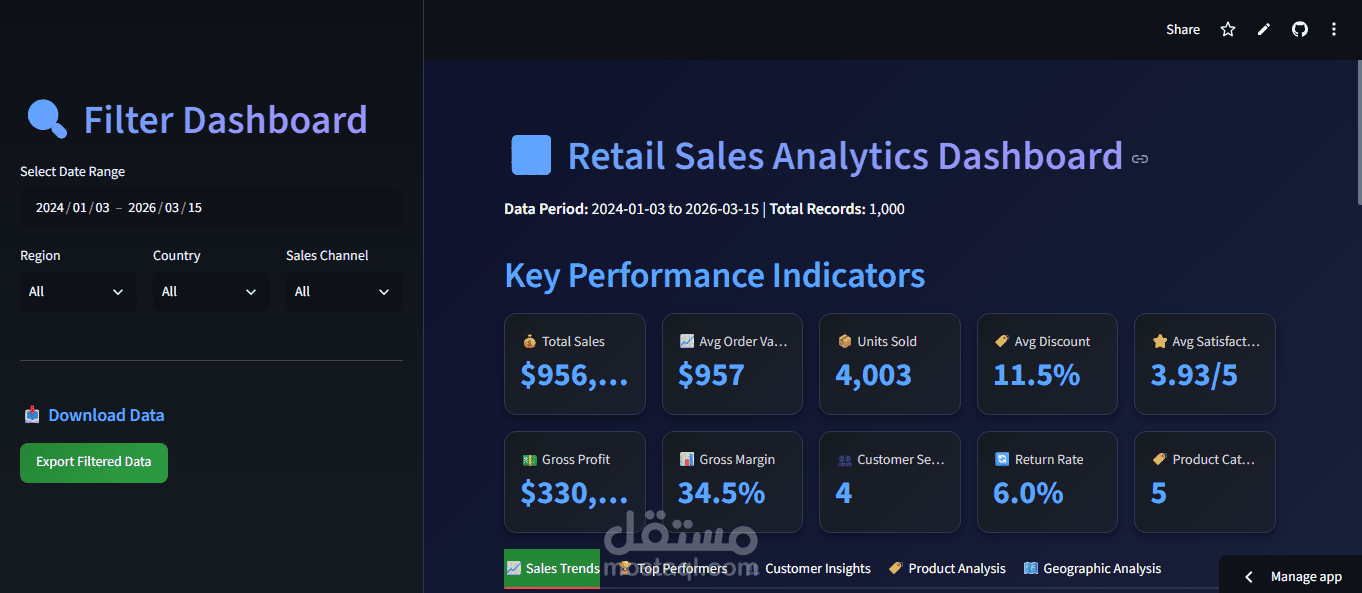The width and height of the screenshot is (1362, 593).
Task: Click the Key Performance Indicators heading
Action: pos(715,275)
